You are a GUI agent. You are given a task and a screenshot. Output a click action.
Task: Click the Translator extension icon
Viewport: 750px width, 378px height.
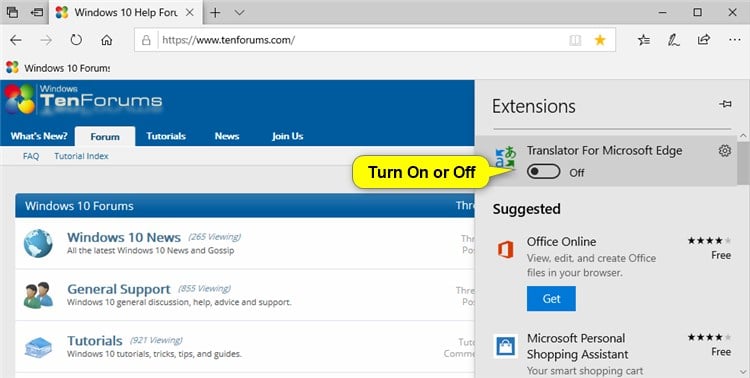506,157
